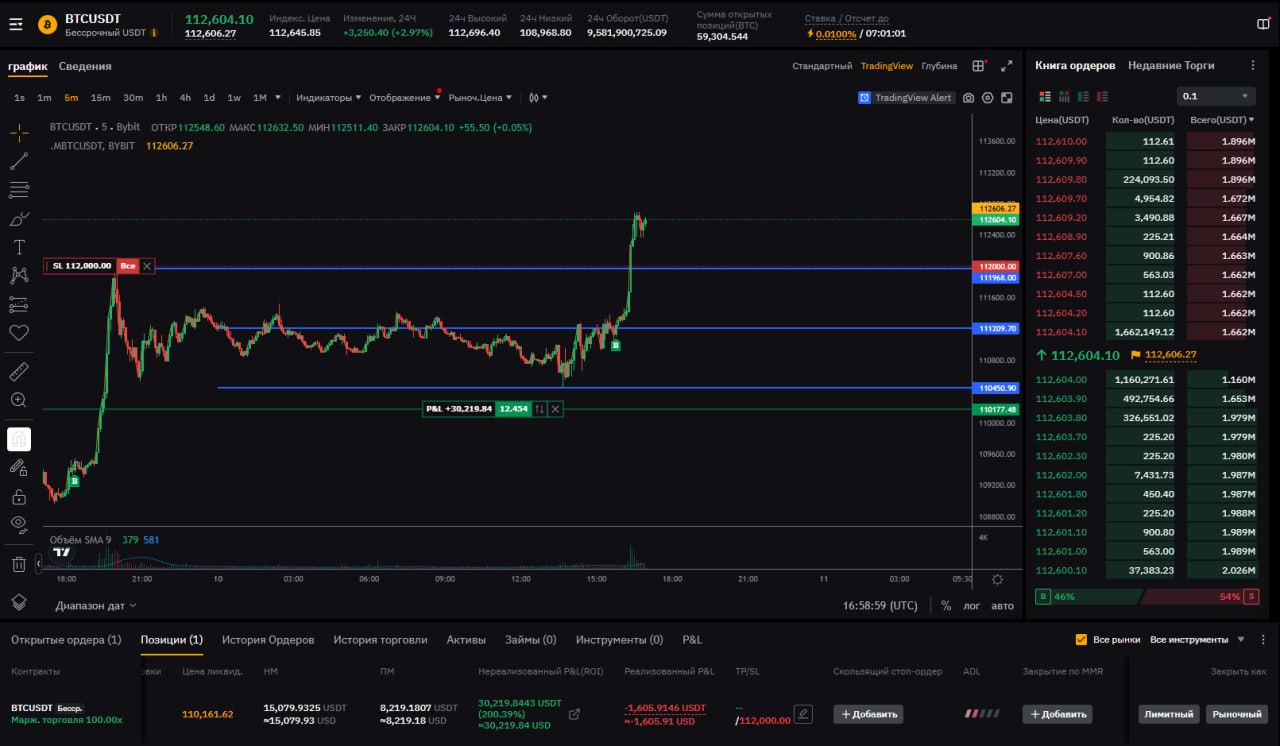
Task: Close position with Рыночный button
Action: coord(1237,714)
